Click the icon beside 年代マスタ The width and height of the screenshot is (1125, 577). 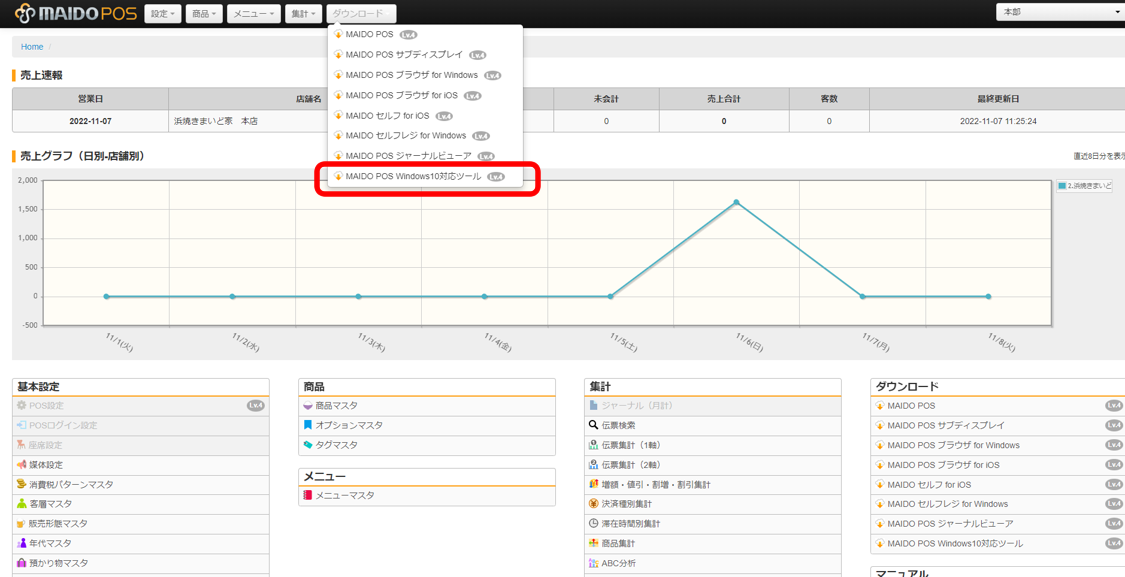tap(21, 544)
